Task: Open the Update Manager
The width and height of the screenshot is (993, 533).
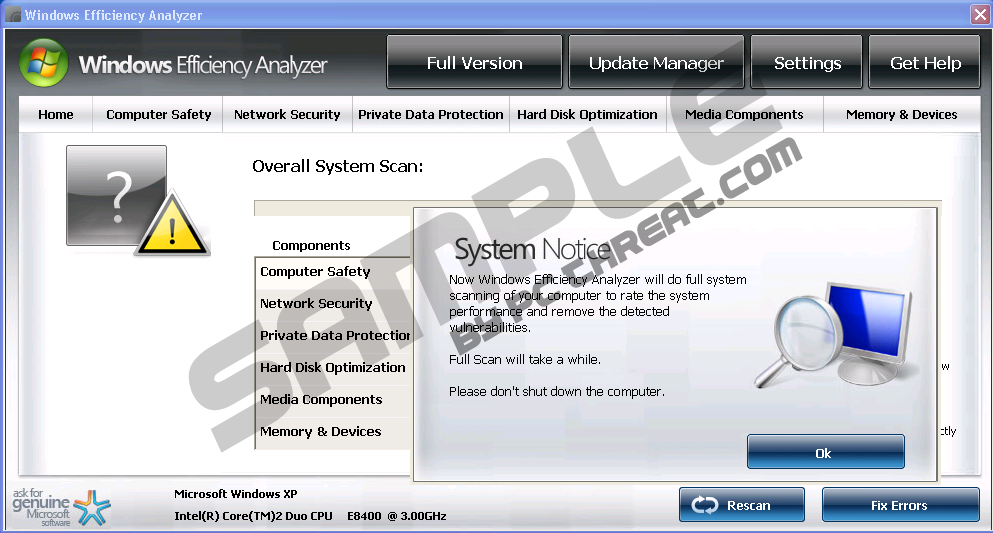Action: [656, 63]
